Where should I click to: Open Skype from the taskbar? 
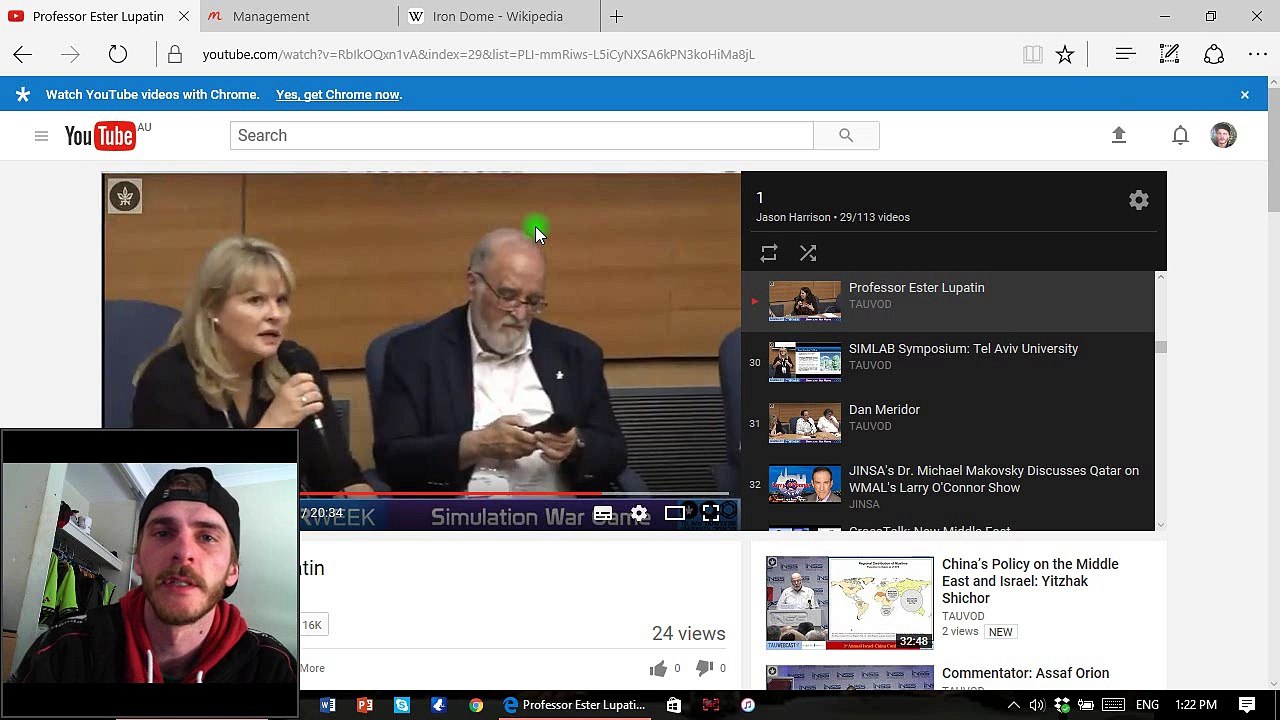(402, 705)
